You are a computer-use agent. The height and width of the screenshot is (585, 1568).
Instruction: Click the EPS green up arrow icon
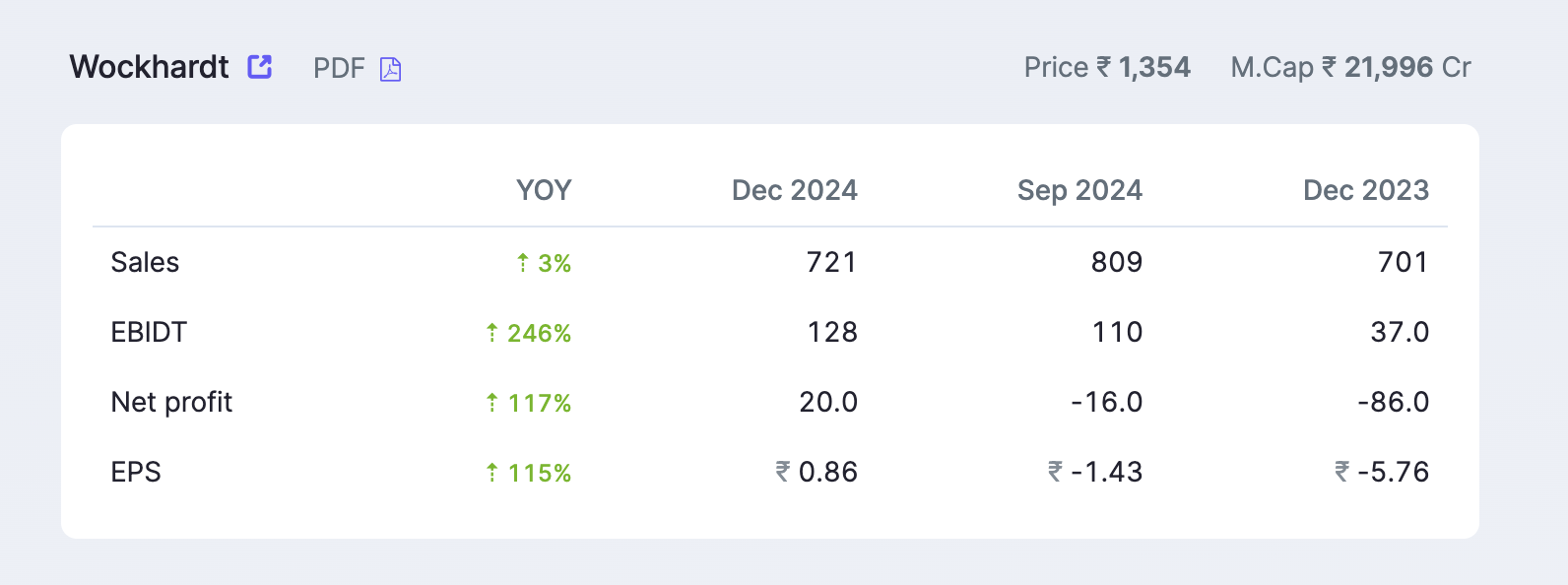coord(491,473)
